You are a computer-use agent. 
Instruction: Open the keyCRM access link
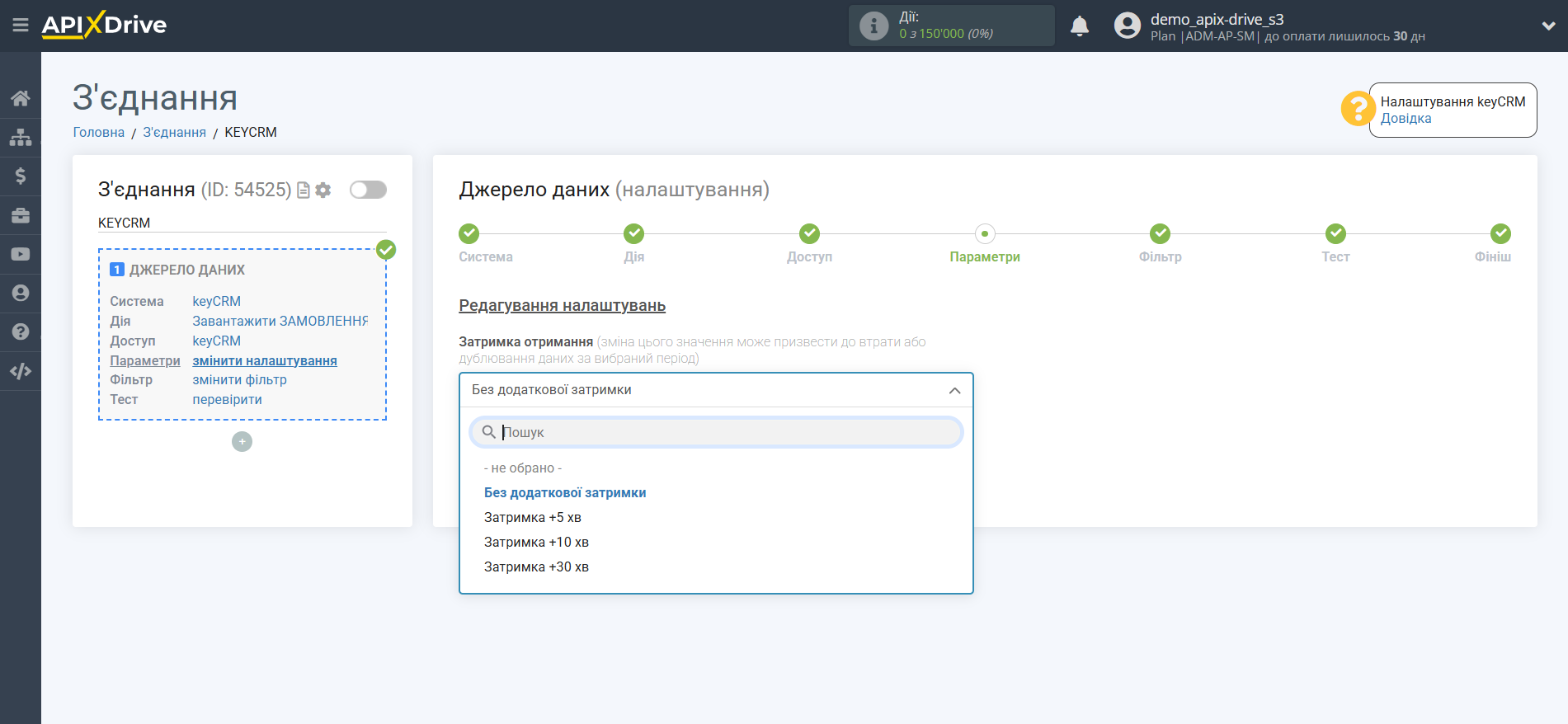[217, 341]
